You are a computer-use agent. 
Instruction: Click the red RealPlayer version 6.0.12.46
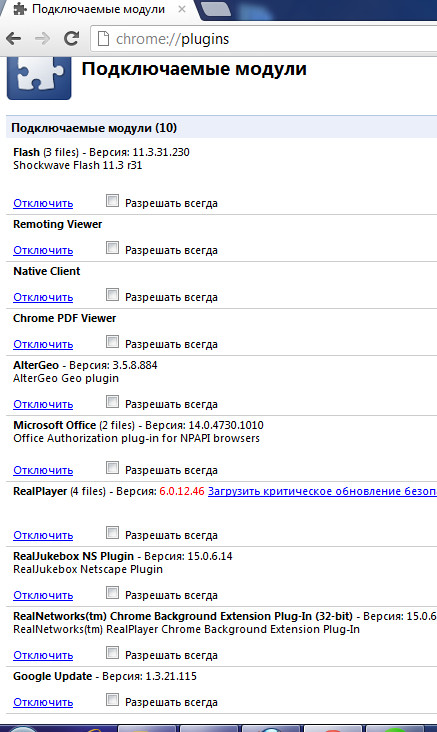(182, 491)
